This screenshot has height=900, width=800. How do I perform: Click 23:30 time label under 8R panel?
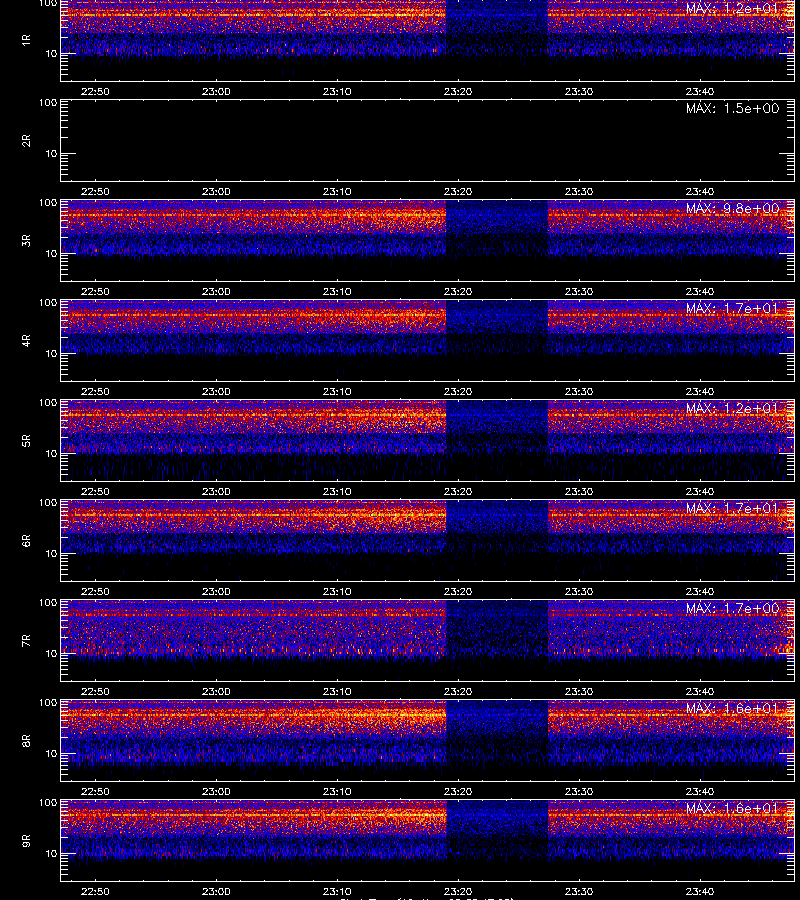579,792
